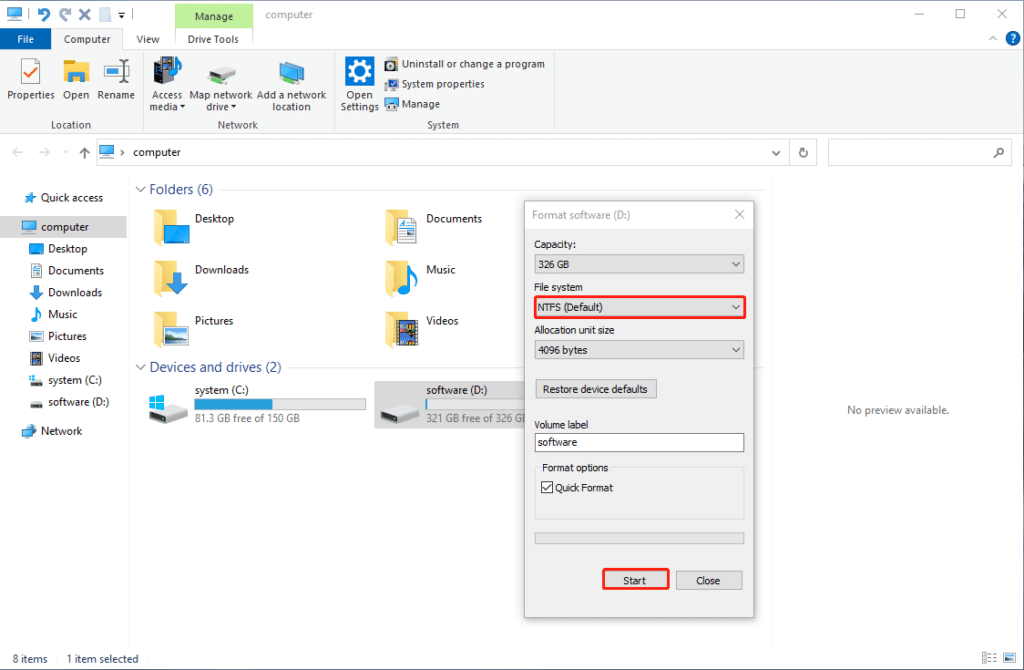The height and width of the screenshot is (670, 1024).
Task: Click the Back navigation arrow
Action: point(18,152)
